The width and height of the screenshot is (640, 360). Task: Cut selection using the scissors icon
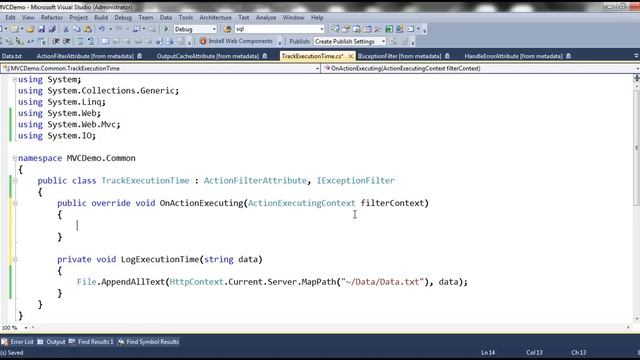click(66, 29)
